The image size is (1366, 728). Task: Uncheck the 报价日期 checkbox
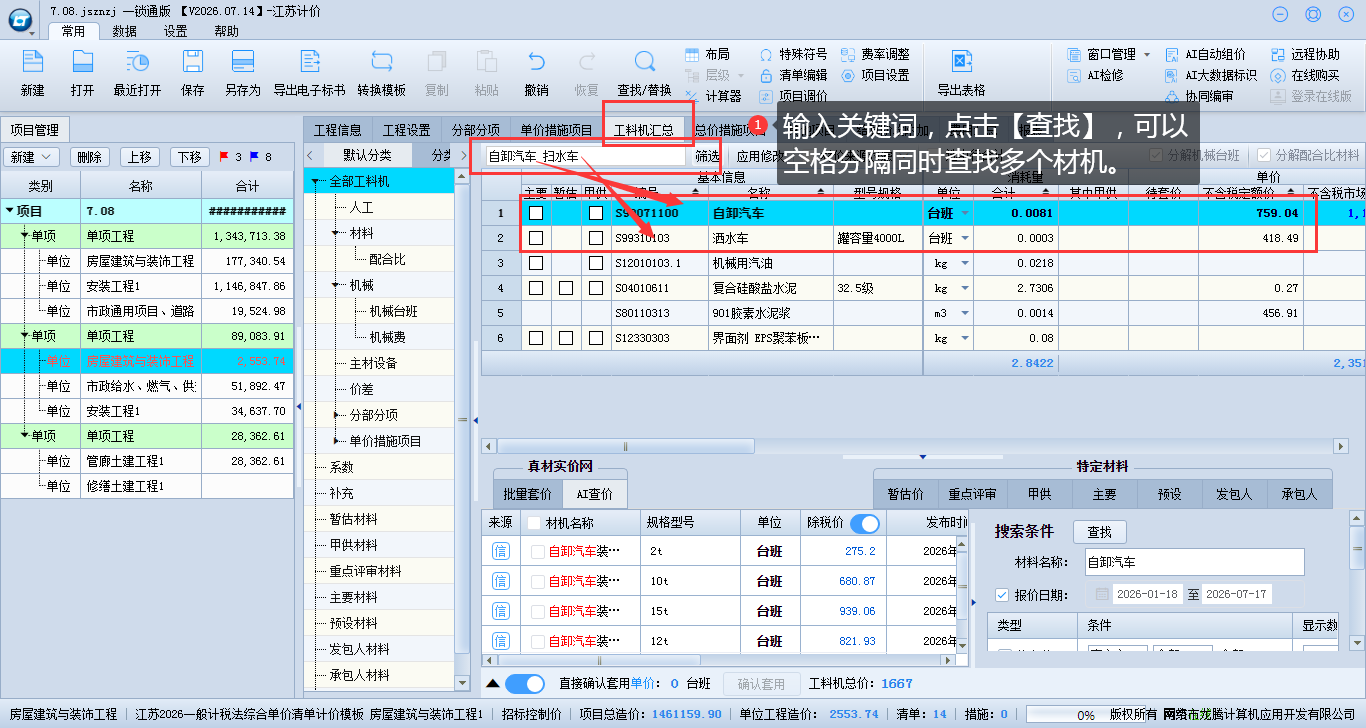coord(1002,595)
